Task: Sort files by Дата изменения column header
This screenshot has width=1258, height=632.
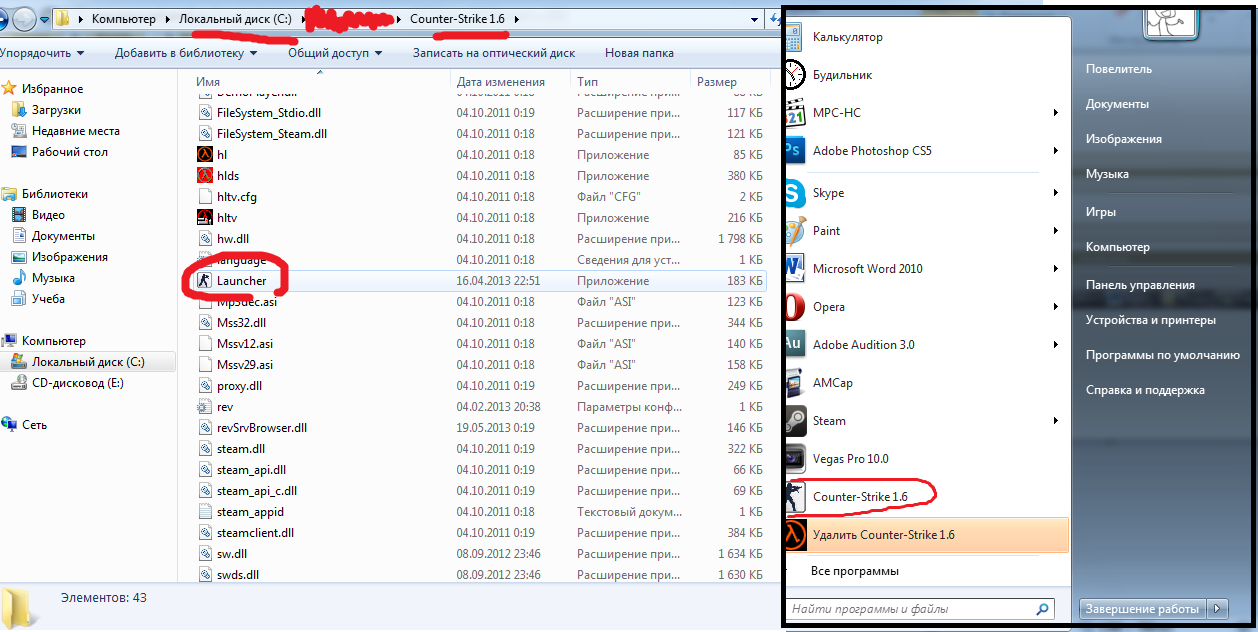Action: 510,82
